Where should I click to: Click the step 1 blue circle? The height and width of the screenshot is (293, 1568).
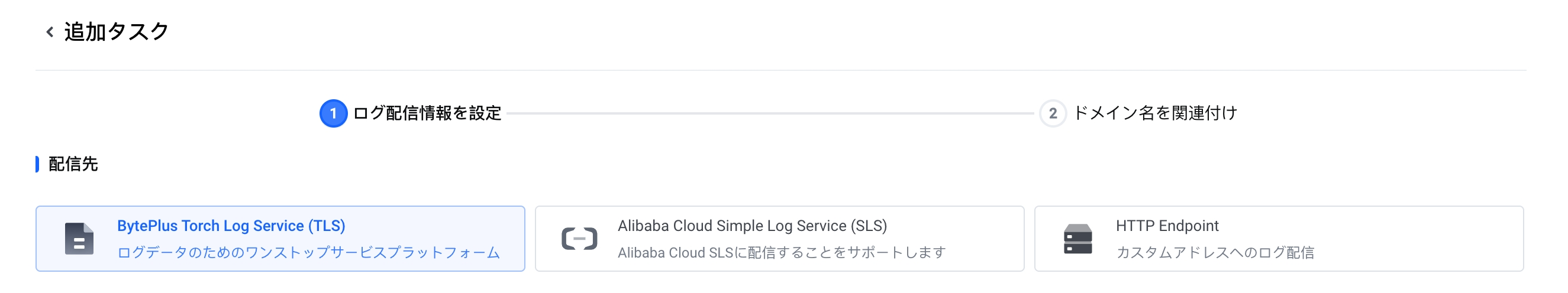pos(333,113)
